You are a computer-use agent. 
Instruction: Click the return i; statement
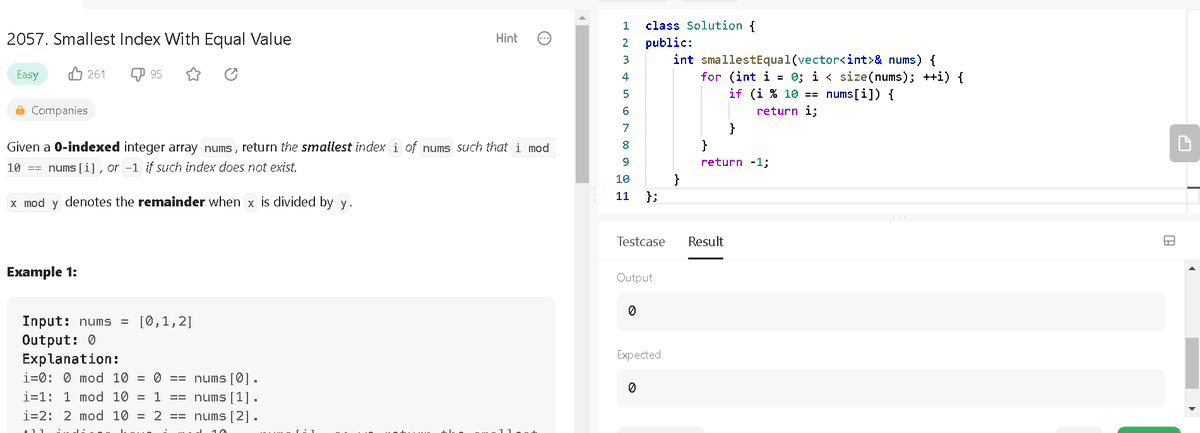click(788, 111)
